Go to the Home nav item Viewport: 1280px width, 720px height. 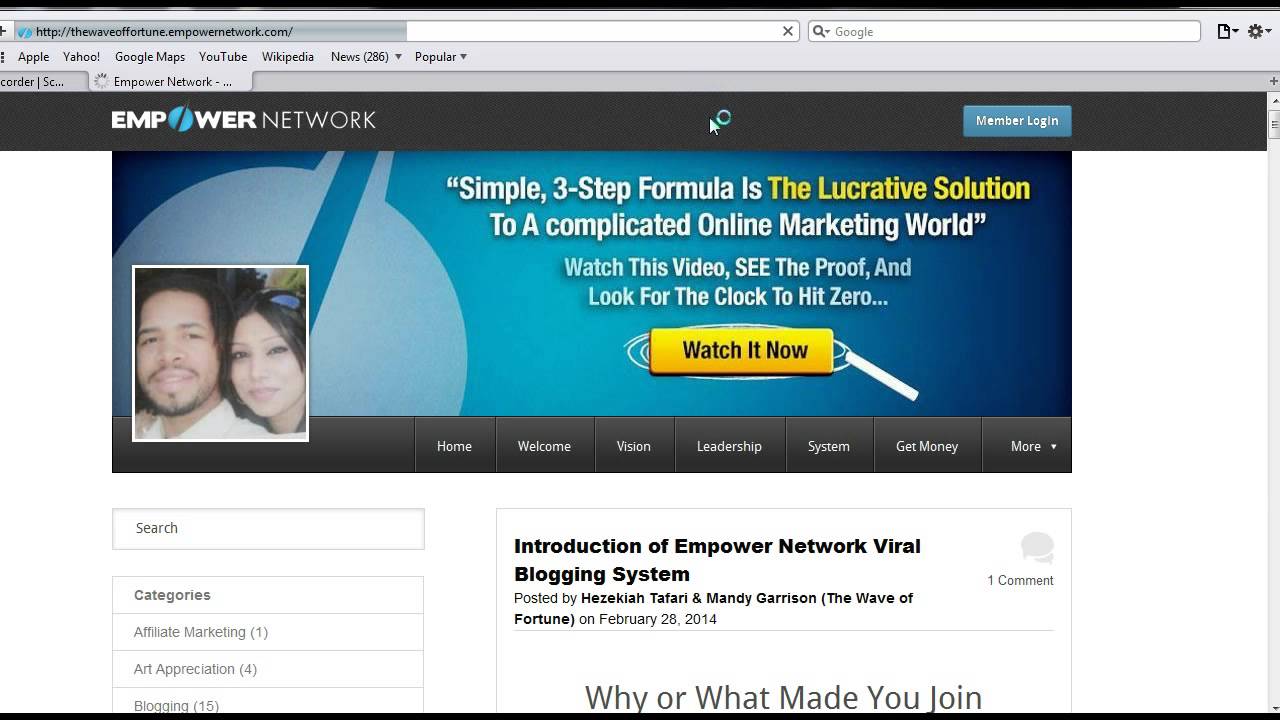[x=454, y=446]
